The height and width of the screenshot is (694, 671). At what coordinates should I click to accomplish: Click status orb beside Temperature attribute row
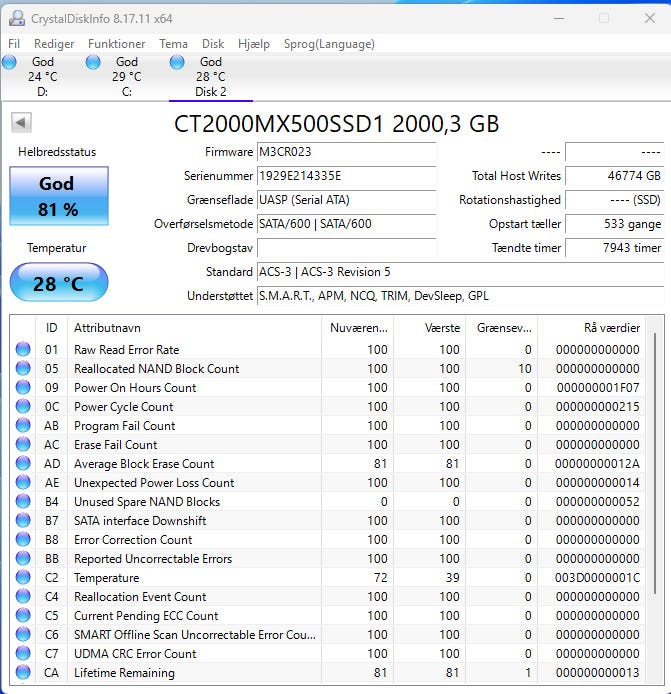(23, 578)
